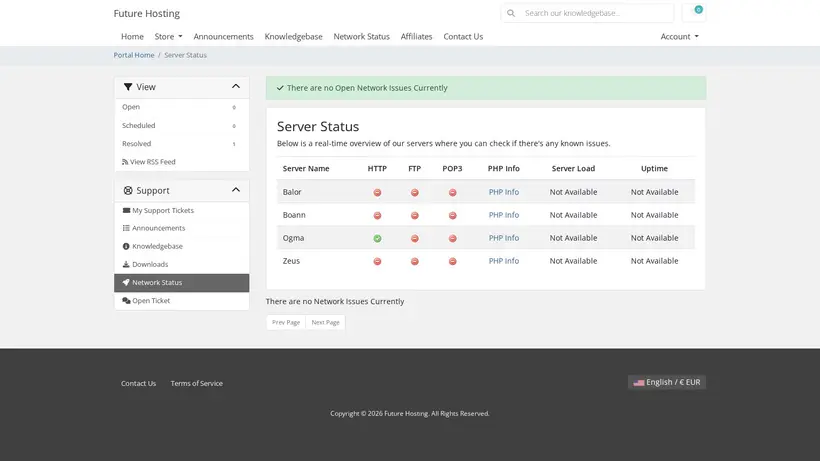This screenshot has height=461, width=820.
Task: Click the Prev Page button
Action: coord(286,322)
